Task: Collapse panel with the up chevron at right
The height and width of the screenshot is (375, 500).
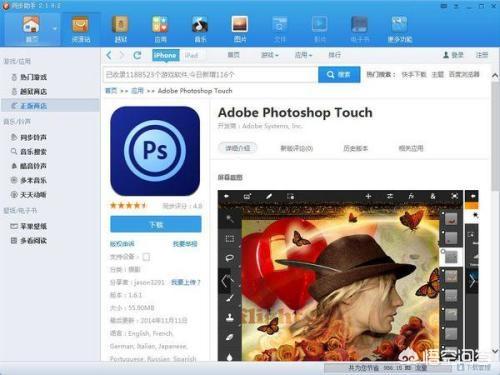Action: point(495,76)
